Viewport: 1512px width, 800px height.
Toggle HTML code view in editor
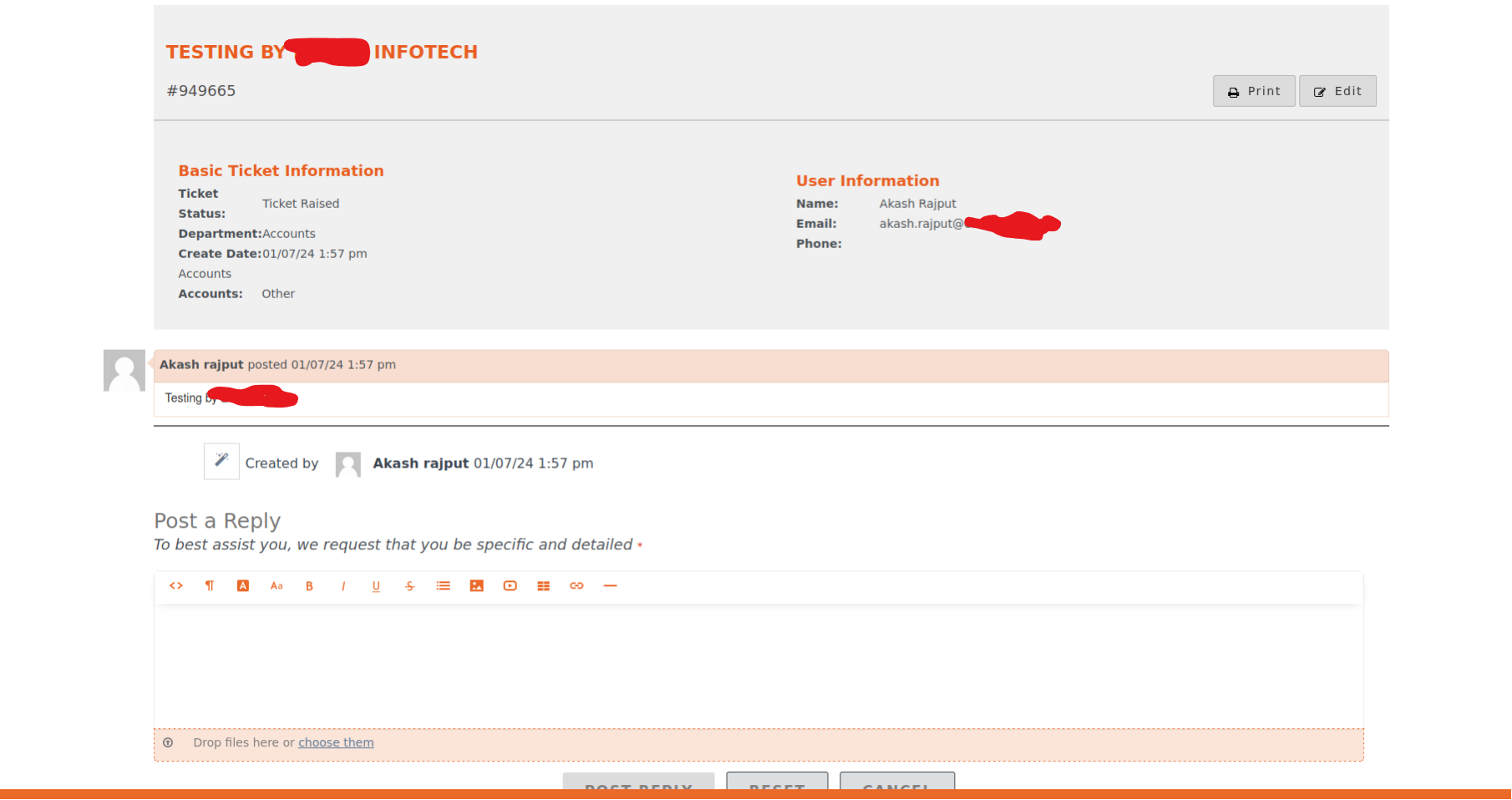(x=176, y=586)
